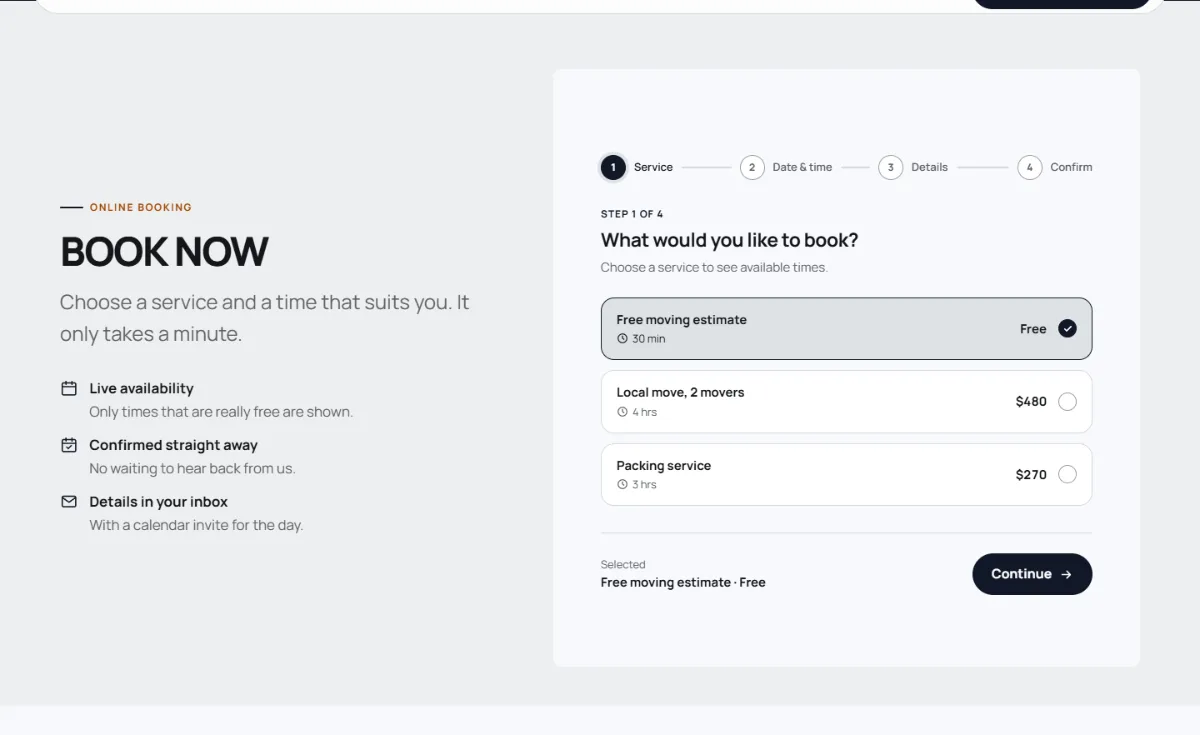Open the Date & time step label
The width and height of the screenshot is (1200, 735).
[x=802, y=167]
